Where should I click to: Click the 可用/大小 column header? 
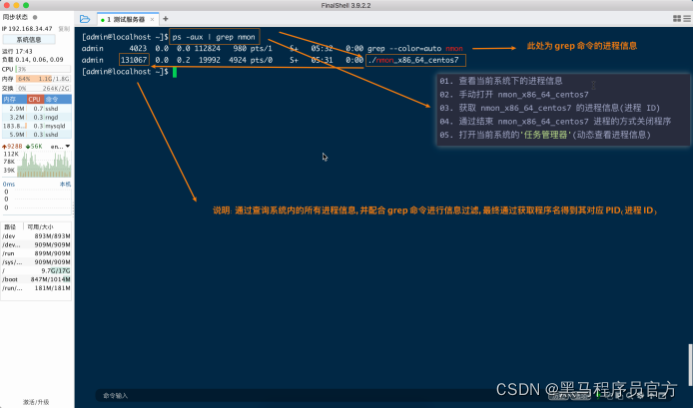(x=40, y=227)
